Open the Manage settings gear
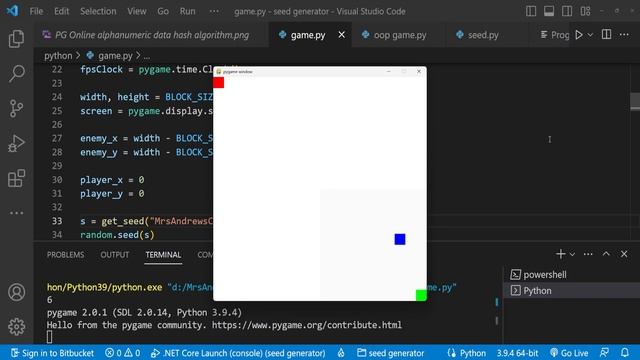Image resolution: width=640 pixels, height=360 pixels. pos(16,327)
